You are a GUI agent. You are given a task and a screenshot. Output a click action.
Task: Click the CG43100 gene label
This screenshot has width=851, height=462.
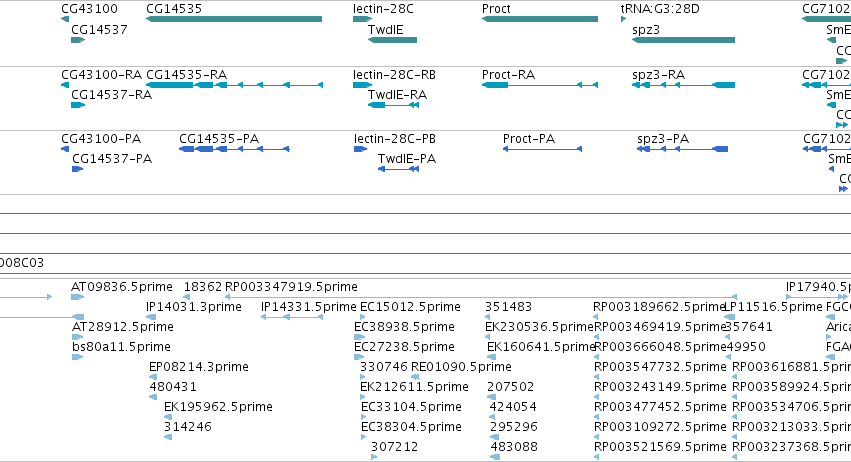[x=89, y=9]
